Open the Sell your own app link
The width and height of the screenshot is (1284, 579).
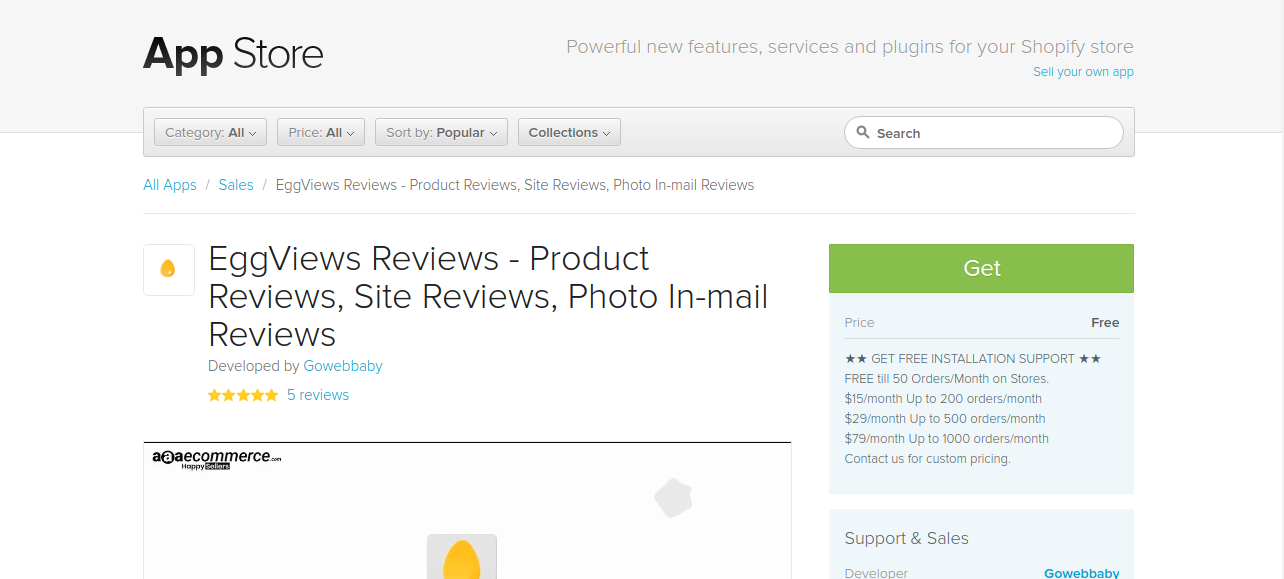(1083, 72)
